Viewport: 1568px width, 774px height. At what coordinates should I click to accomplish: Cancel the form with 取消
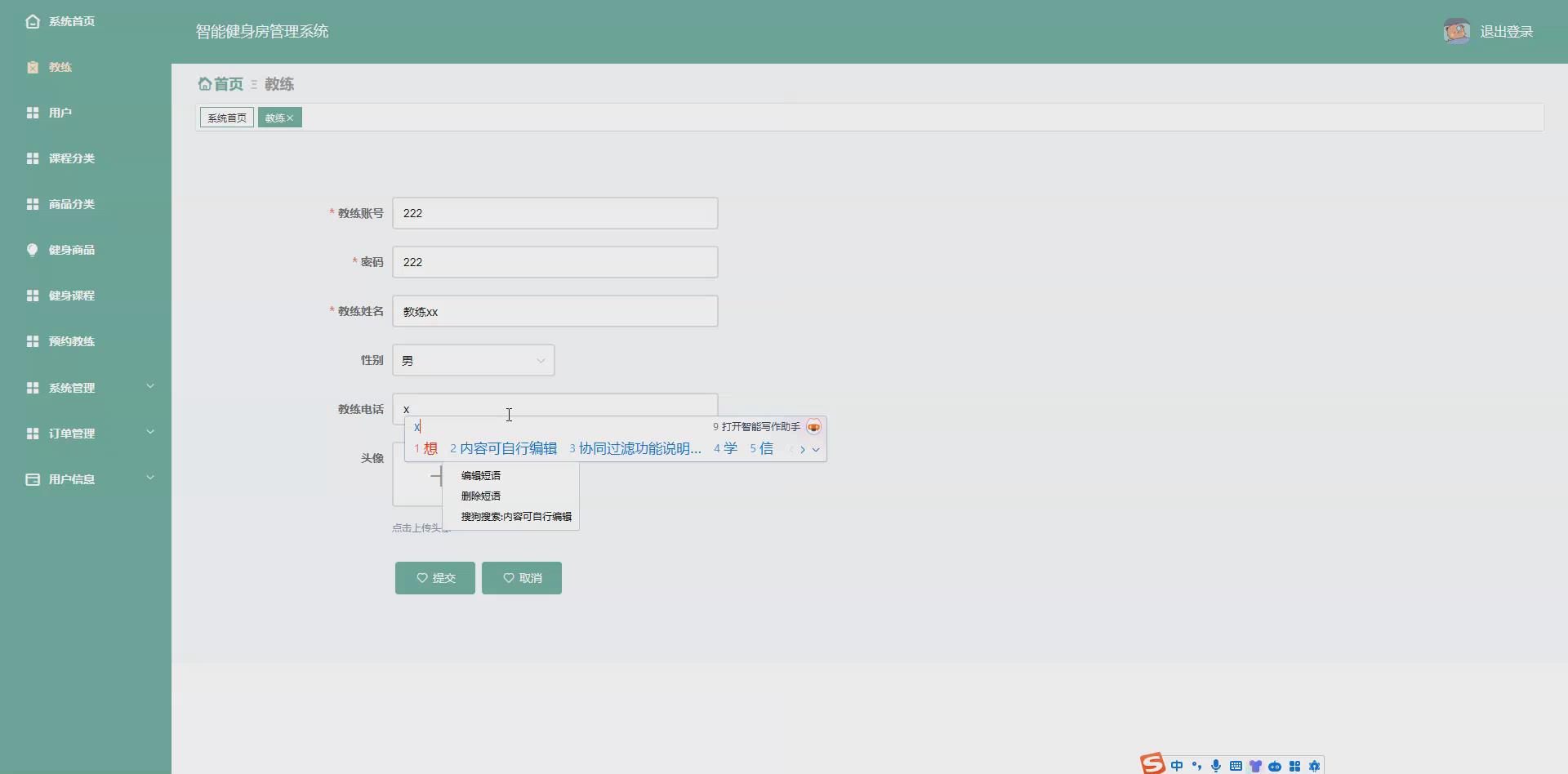click(522, 578)
